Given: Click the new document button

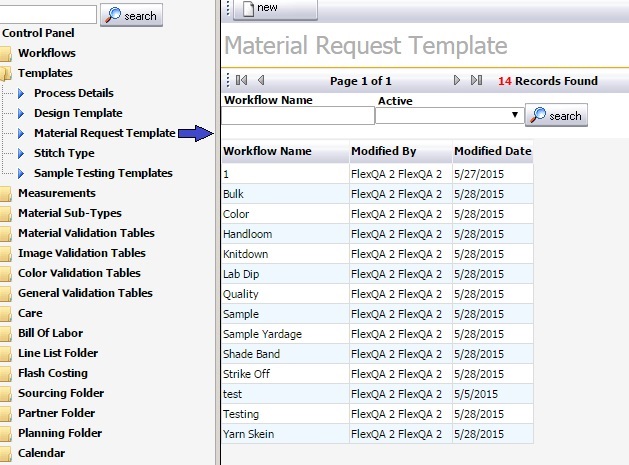Looking at the screenshot, I should tap(275, 8).
